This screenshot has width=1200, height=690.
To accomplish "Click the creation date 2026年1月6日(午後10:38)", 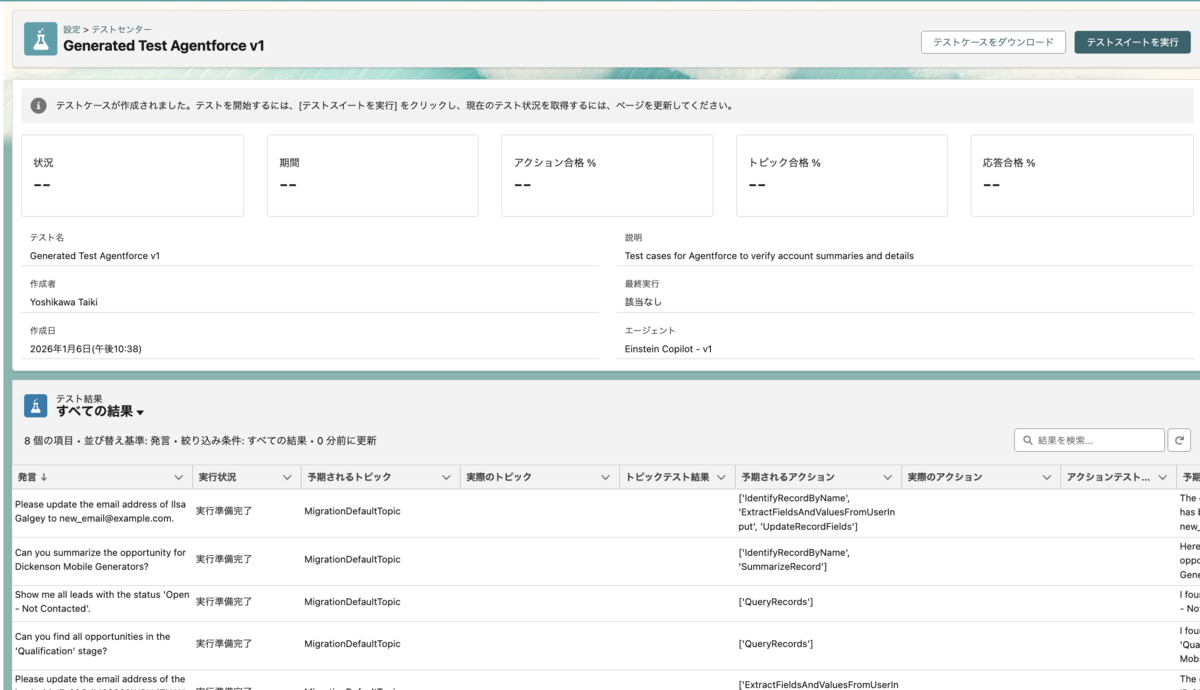I will pos(86,349).
